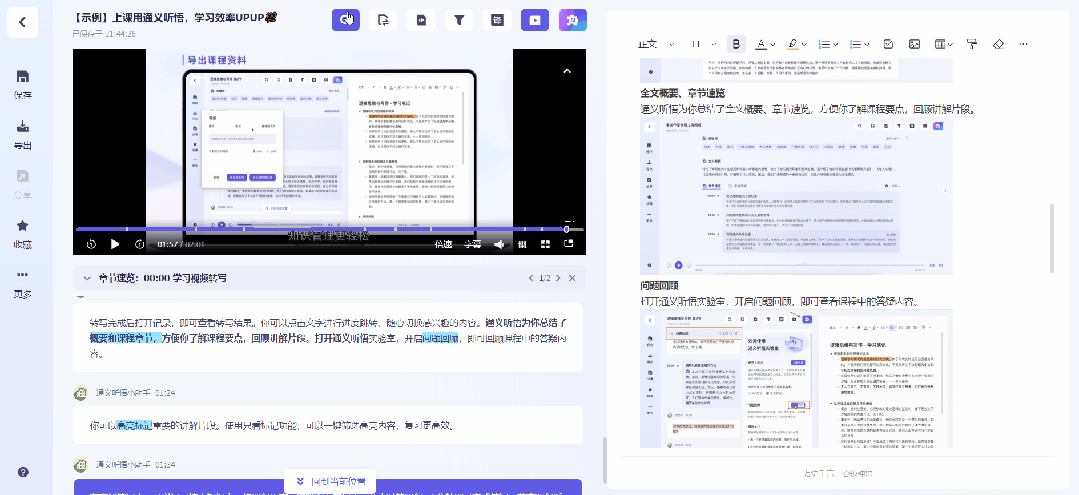Click the highlighted purple search-replay toolbar icon

click(x=345, y=20)
